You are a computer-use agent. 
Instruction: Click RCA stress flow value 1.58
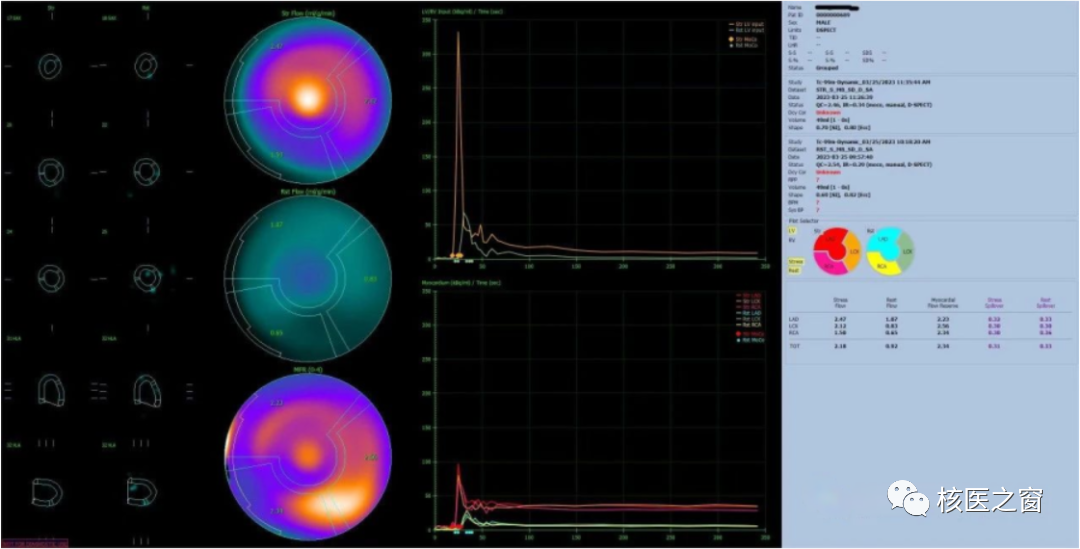840,332
